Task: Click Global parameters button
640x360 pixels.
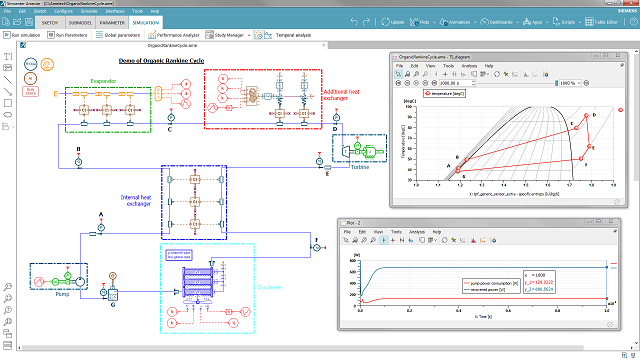Action: click(x=118, y=35)
